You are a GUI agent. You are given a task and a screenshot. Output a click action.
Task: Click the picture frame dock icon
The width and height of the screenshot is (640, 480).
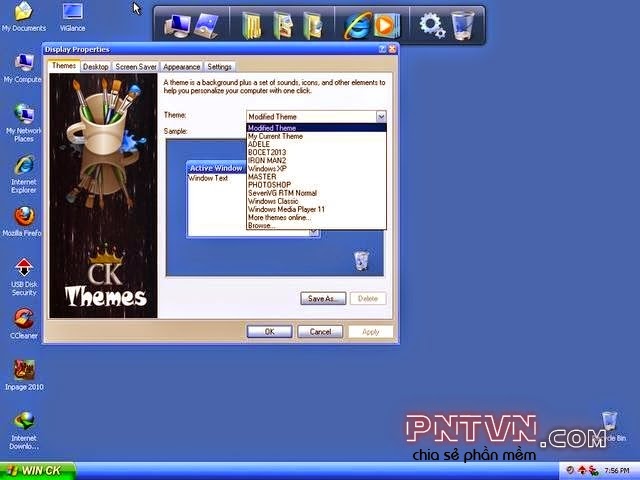pyautogui.click(x=208, y=25)
